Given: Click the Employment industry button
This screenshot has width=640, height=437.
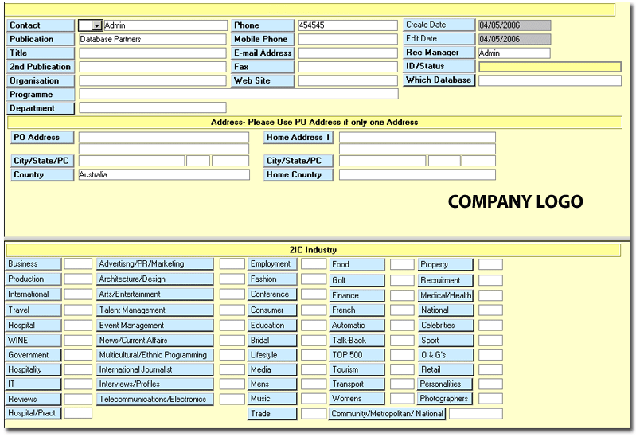Looking at the screenshot, I should 272,264.
